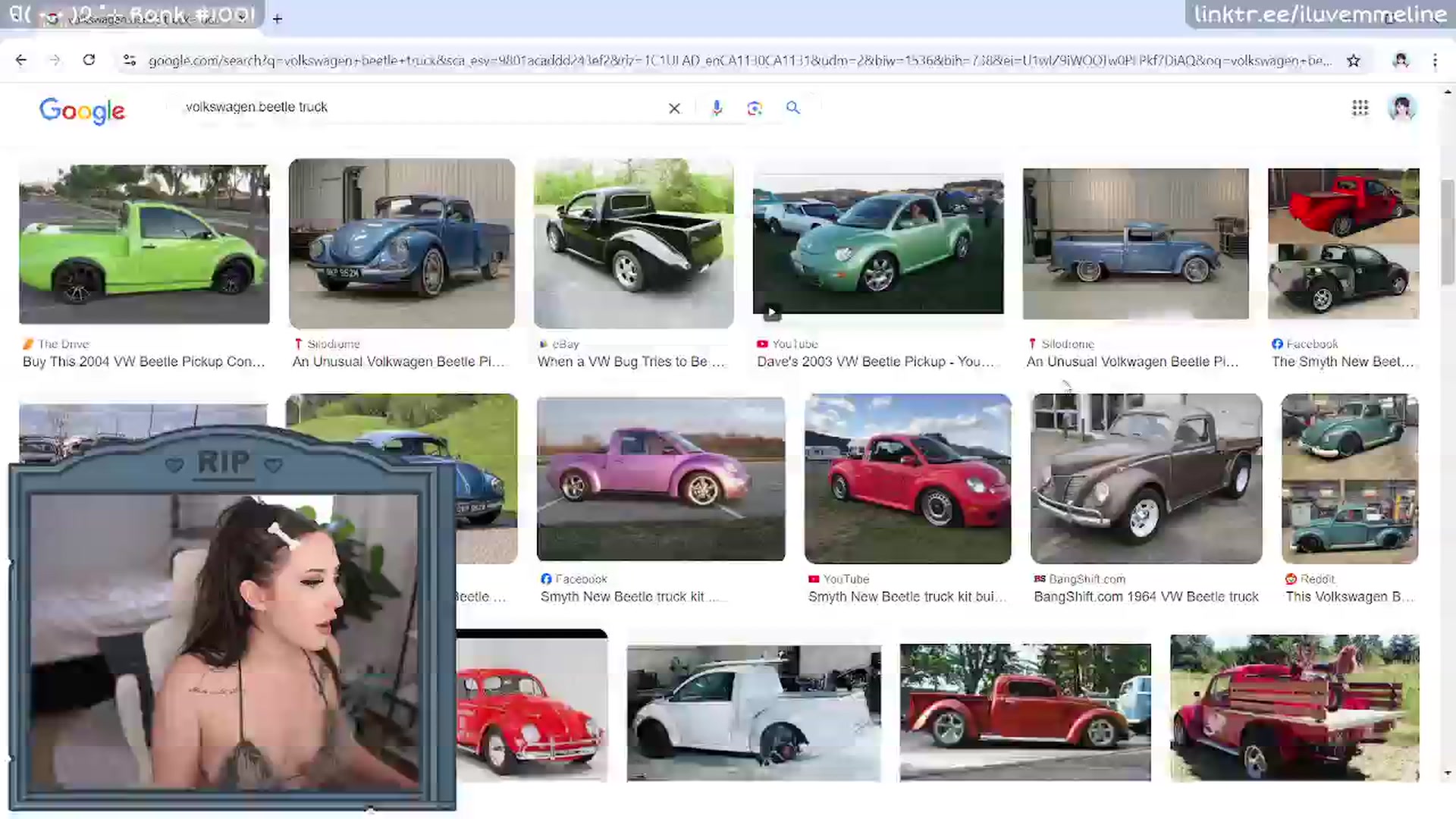Open the Smyth New Beetle red and green image
Screen dimensions: 1456x819
tap(1344, 243)
